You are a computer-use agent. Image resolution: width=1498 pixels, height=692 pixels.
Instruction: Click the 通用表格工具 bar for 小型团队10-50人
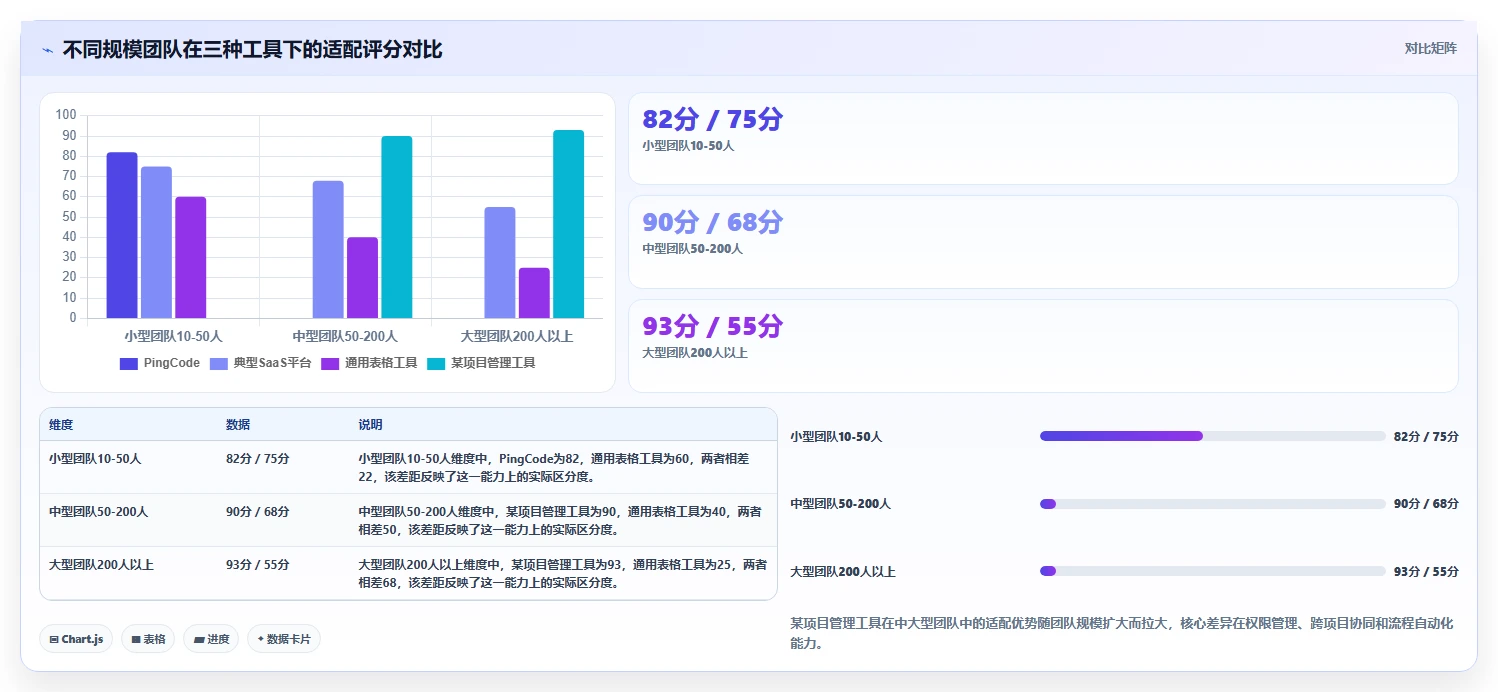191,257
